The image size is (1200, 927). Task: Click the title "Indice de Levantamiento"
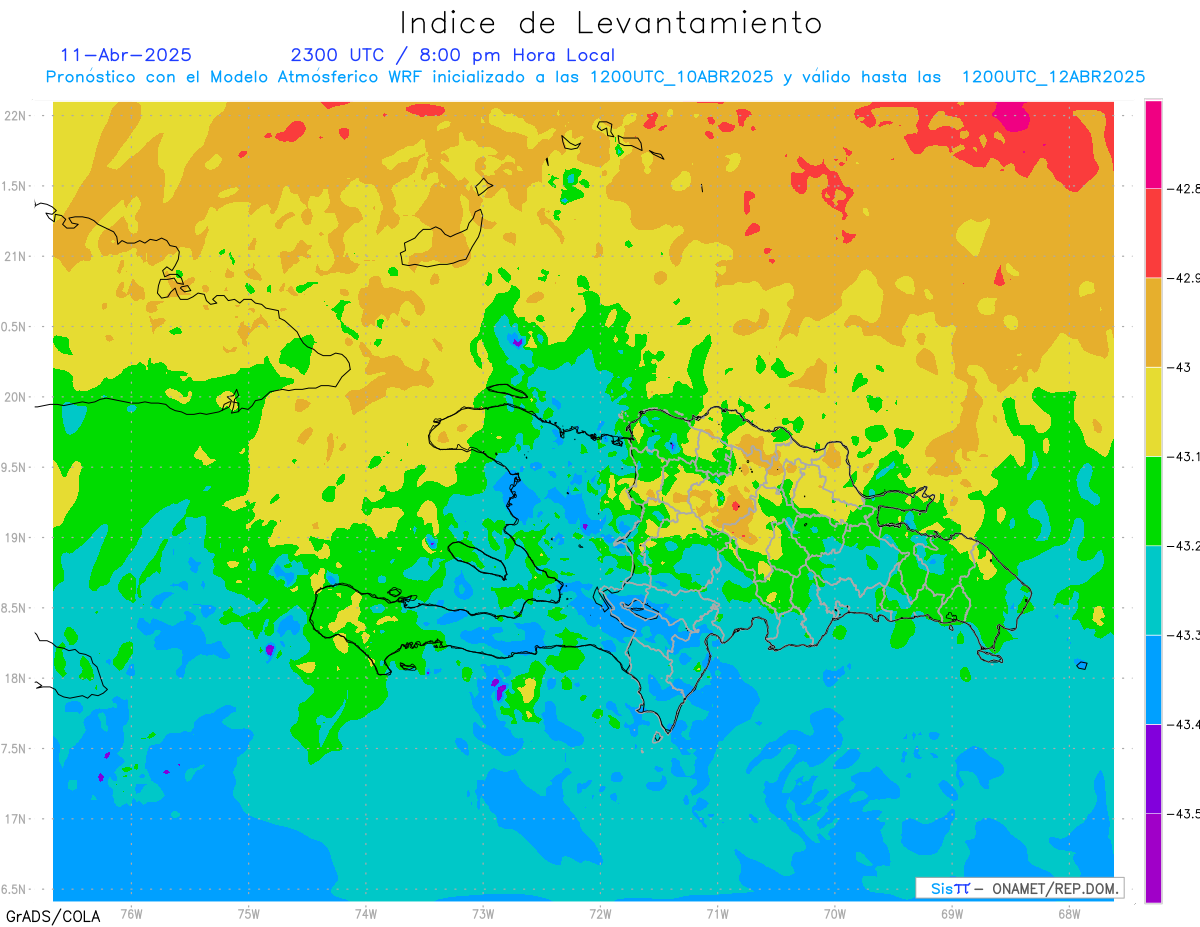[x=611, y=23]
